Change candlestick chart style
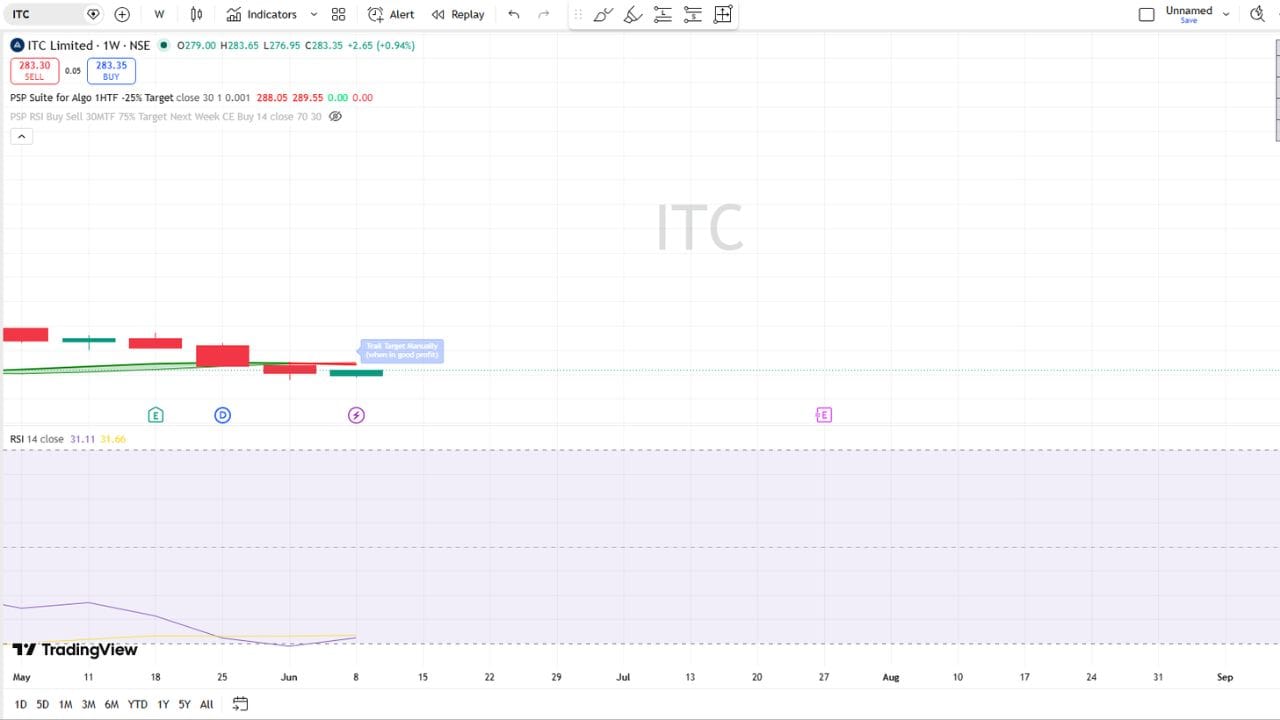Viewport: 1280px width, 720px height. tap(197, 14)
